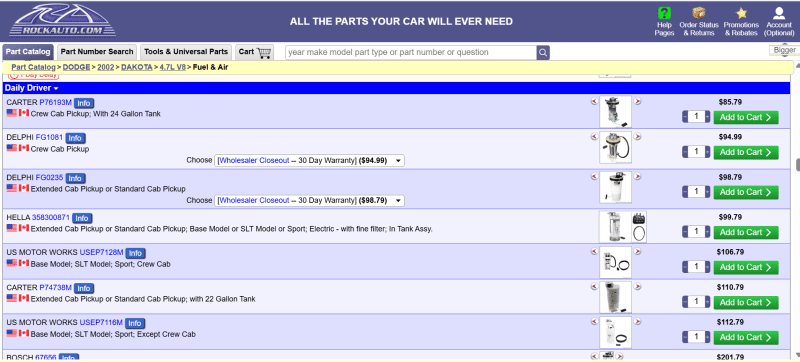Show next image for Delphi FG0235

pos(637,176)
